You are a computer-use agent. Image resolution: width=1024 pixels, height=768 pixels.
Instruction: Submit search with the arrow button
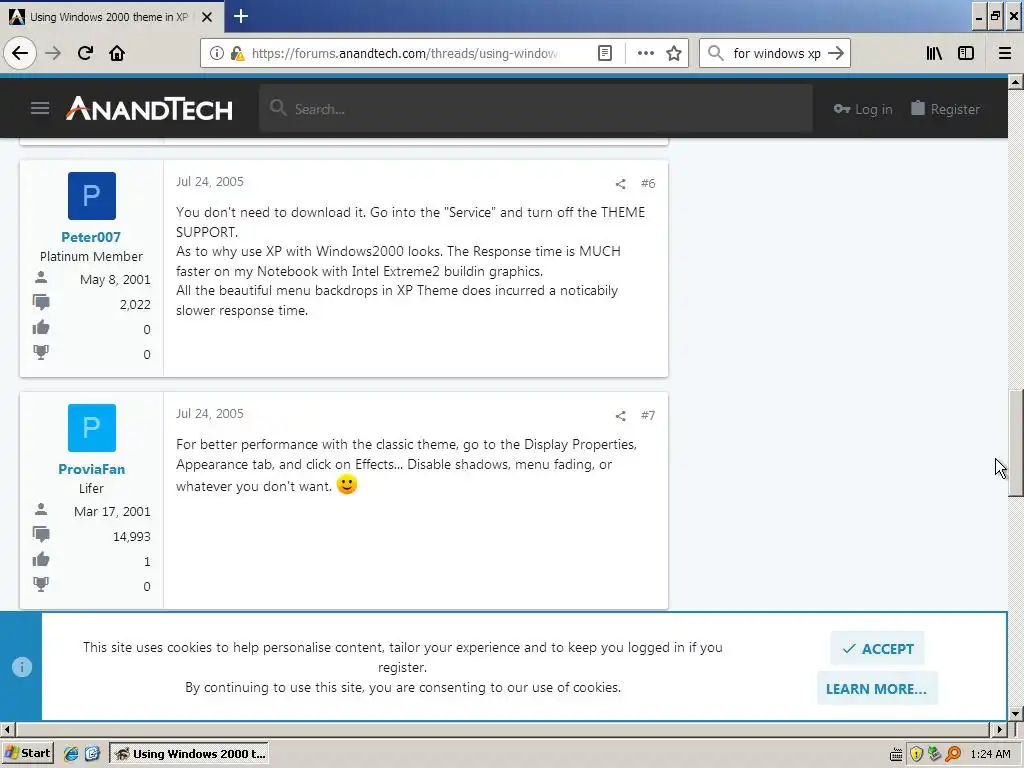coord(836,53)
